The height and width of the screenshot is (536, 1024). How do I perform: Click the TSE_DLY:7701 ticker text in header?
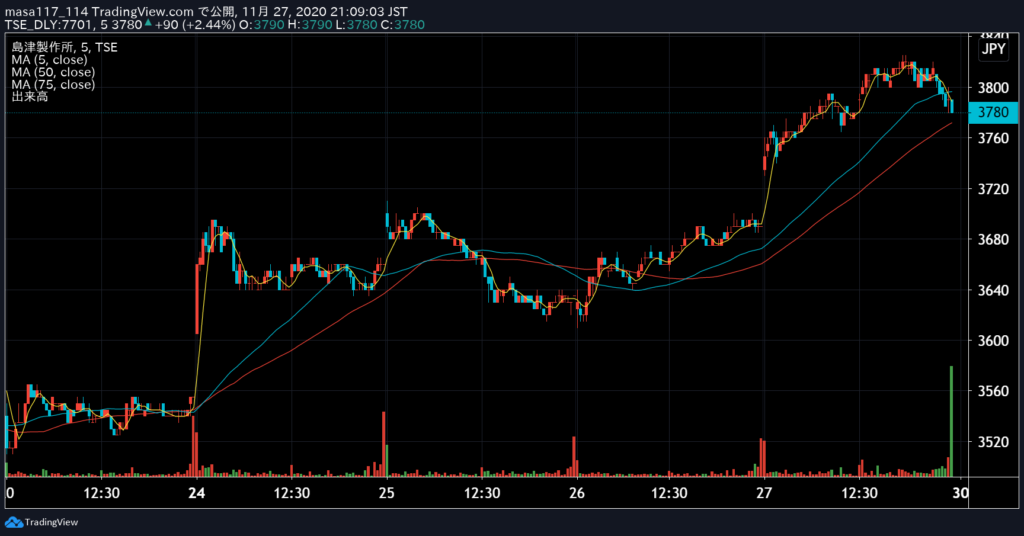point(51,25)
